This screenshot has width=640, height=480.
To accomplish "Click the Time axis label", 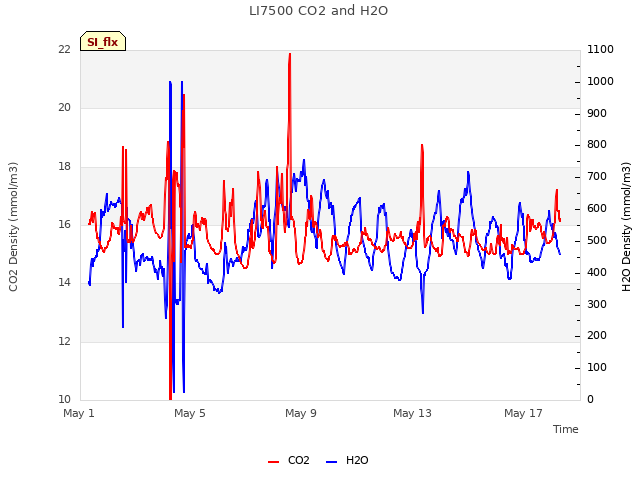I will pyautogui.click(x=566, y=429).
